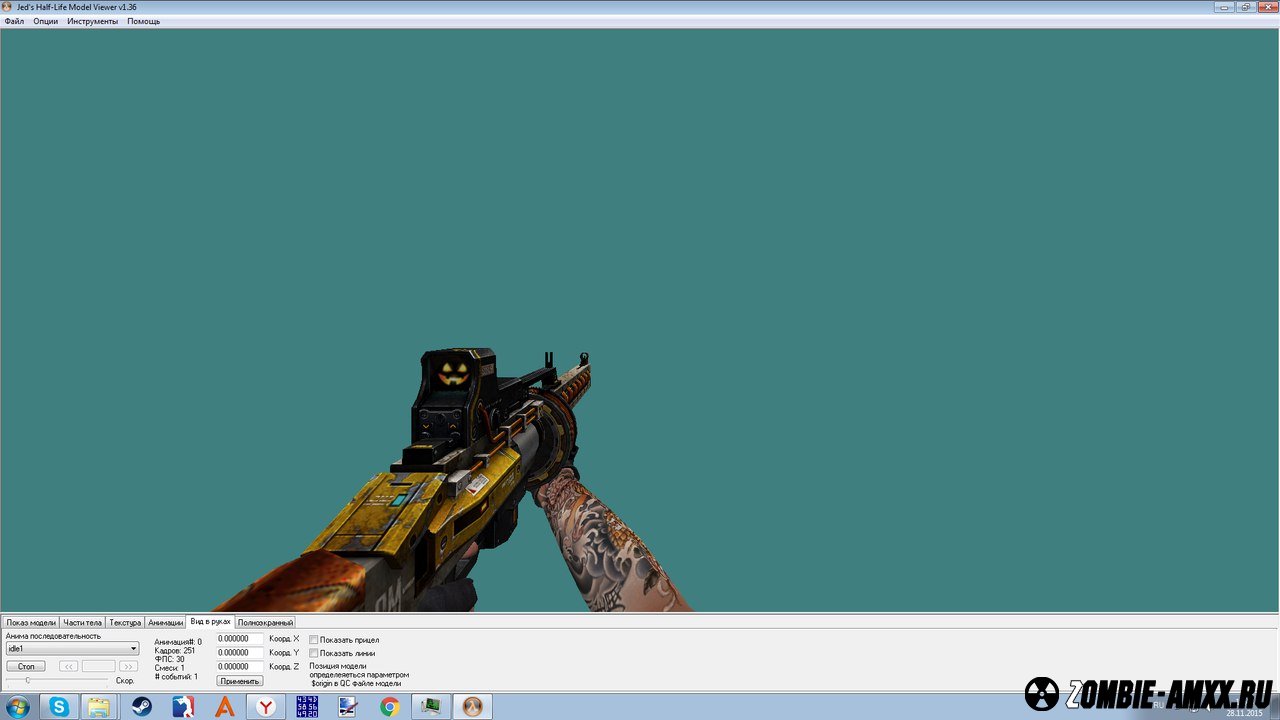Switch to the Части тела tab
The width and height of the screenshot is (1280, 720).
click(82, 622)
